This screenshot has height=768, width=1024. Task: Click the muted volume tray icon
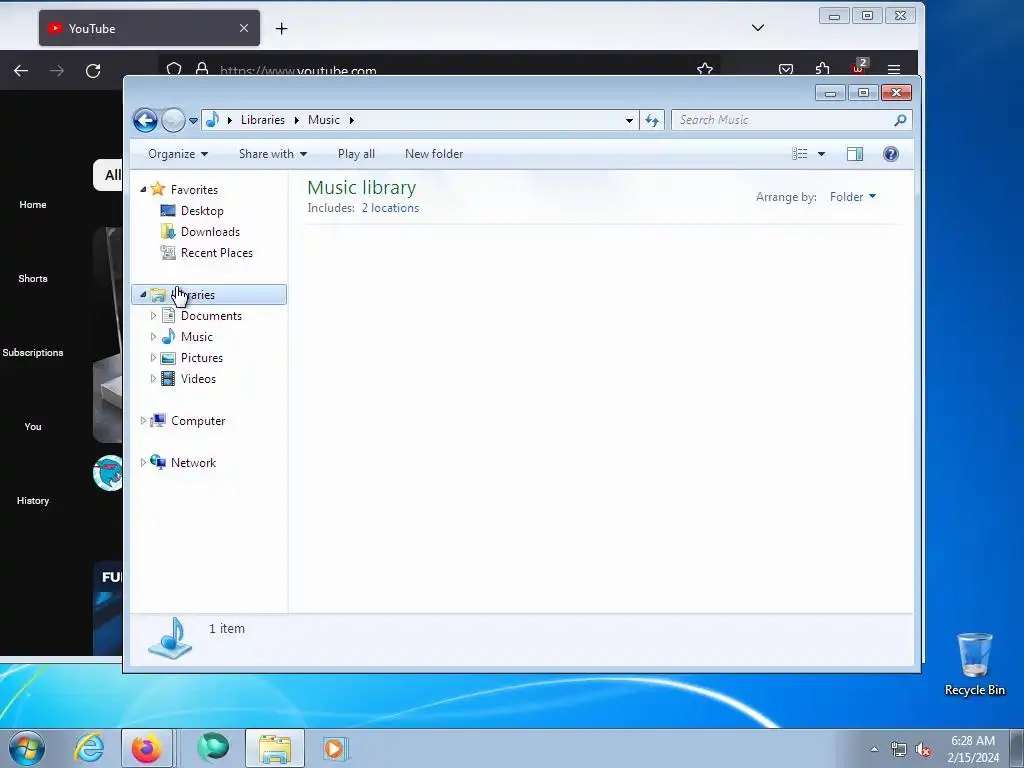coord(923,750)
